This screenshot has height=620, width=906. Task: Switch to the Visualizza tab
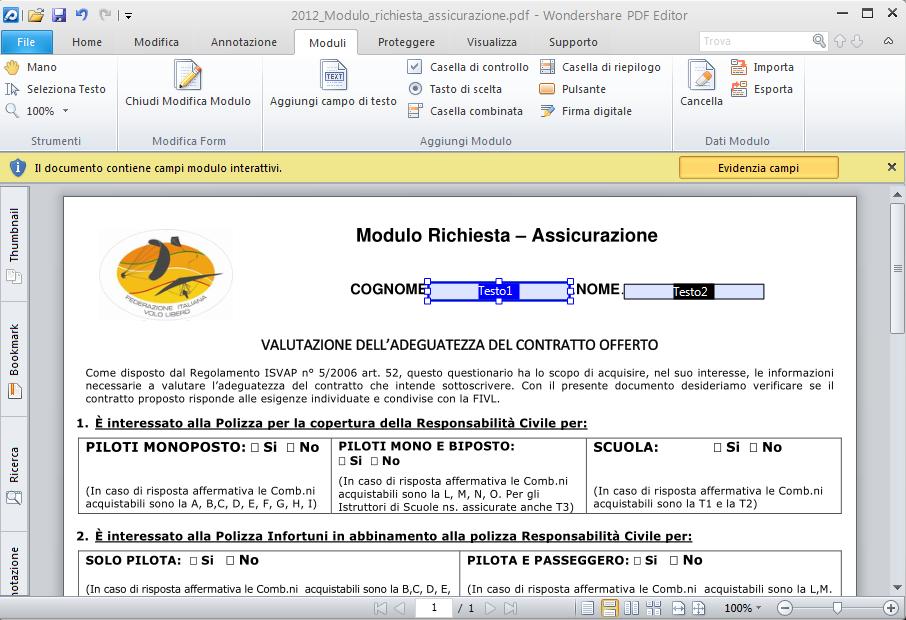point(492,42)
